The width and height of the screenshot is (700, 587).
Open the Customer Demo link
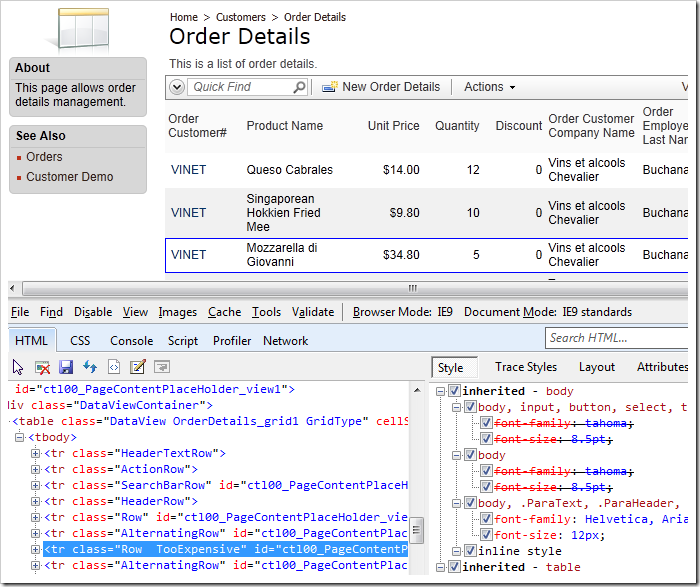[x=70, y=177]
